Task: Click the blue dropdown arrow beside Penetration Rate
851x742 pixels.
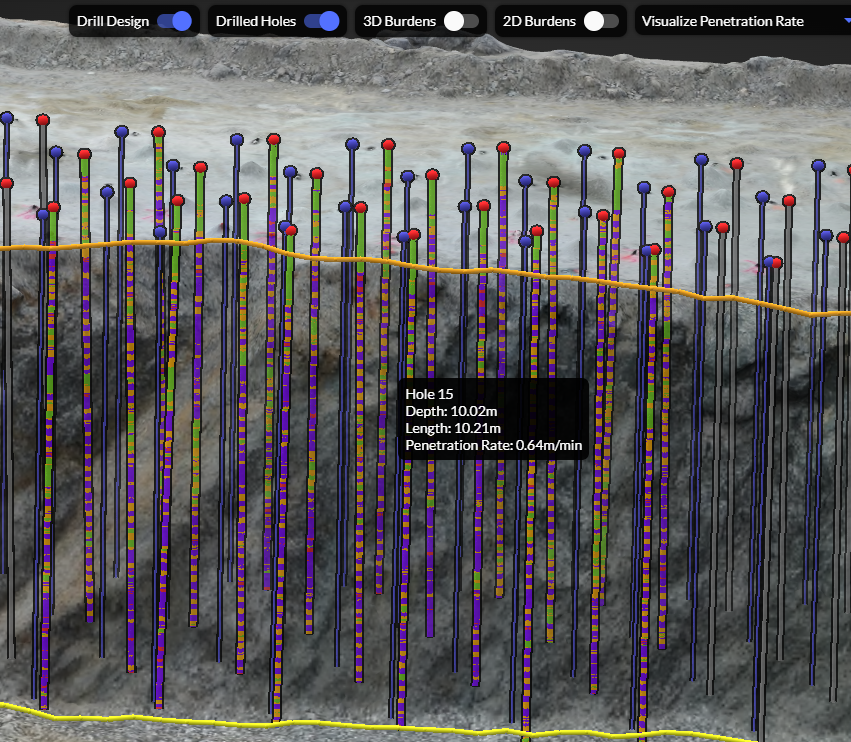Action: click(846, 21)
